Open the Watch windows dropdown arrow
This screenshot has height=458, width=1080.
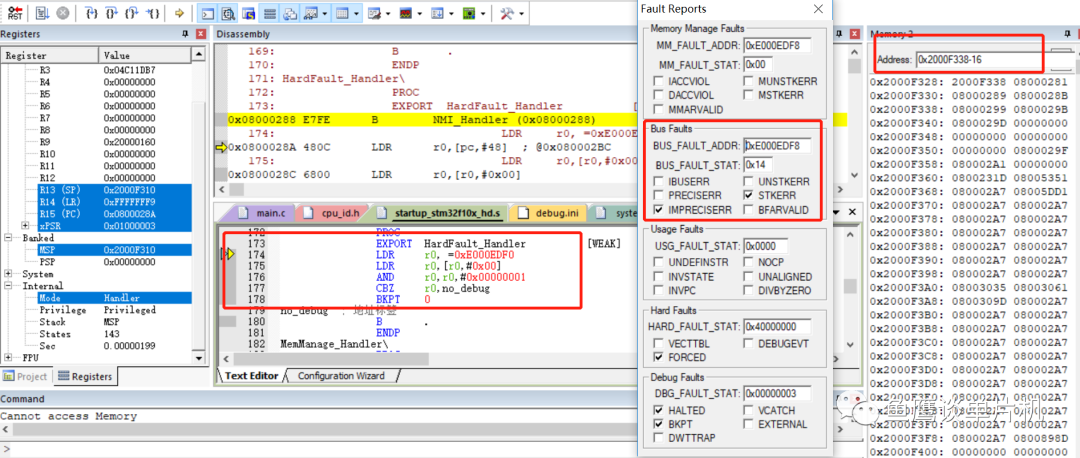pos(324,12)
